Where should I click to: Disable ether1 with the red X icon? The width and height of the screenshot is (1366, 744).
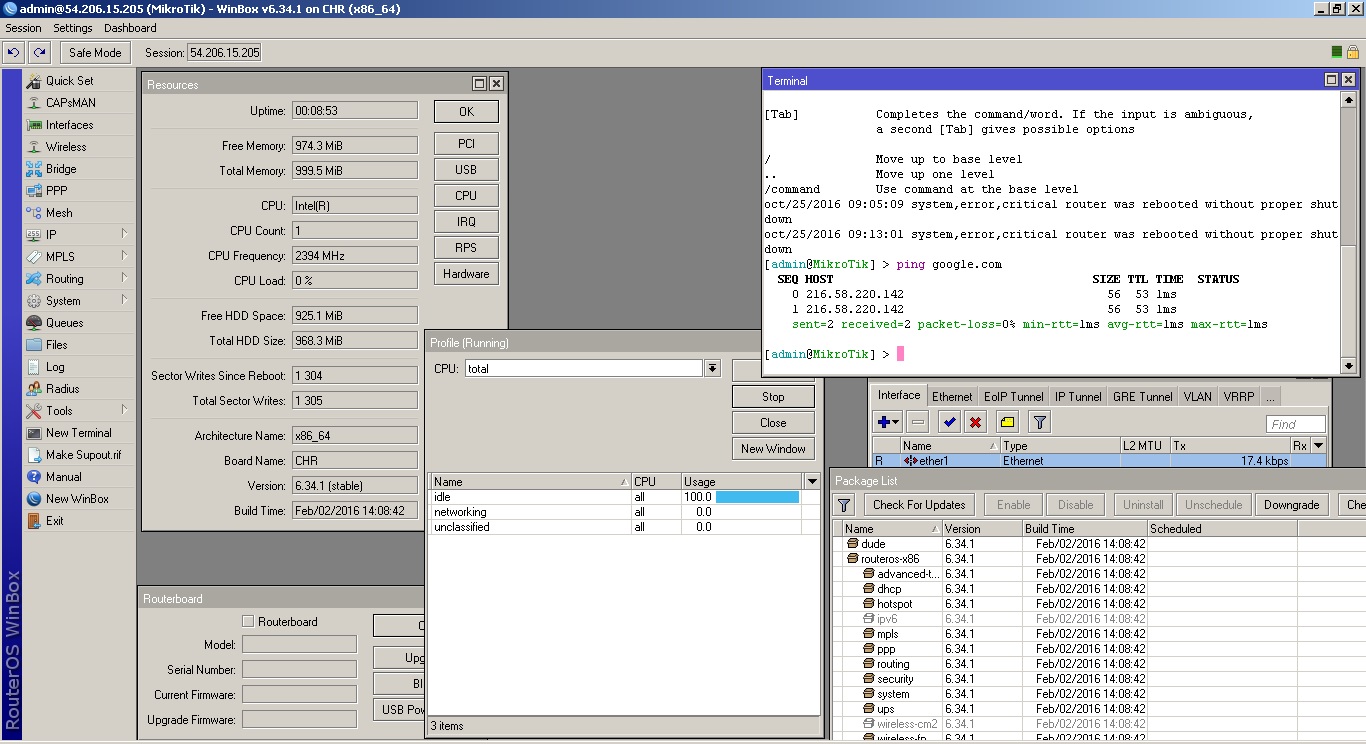977,421
